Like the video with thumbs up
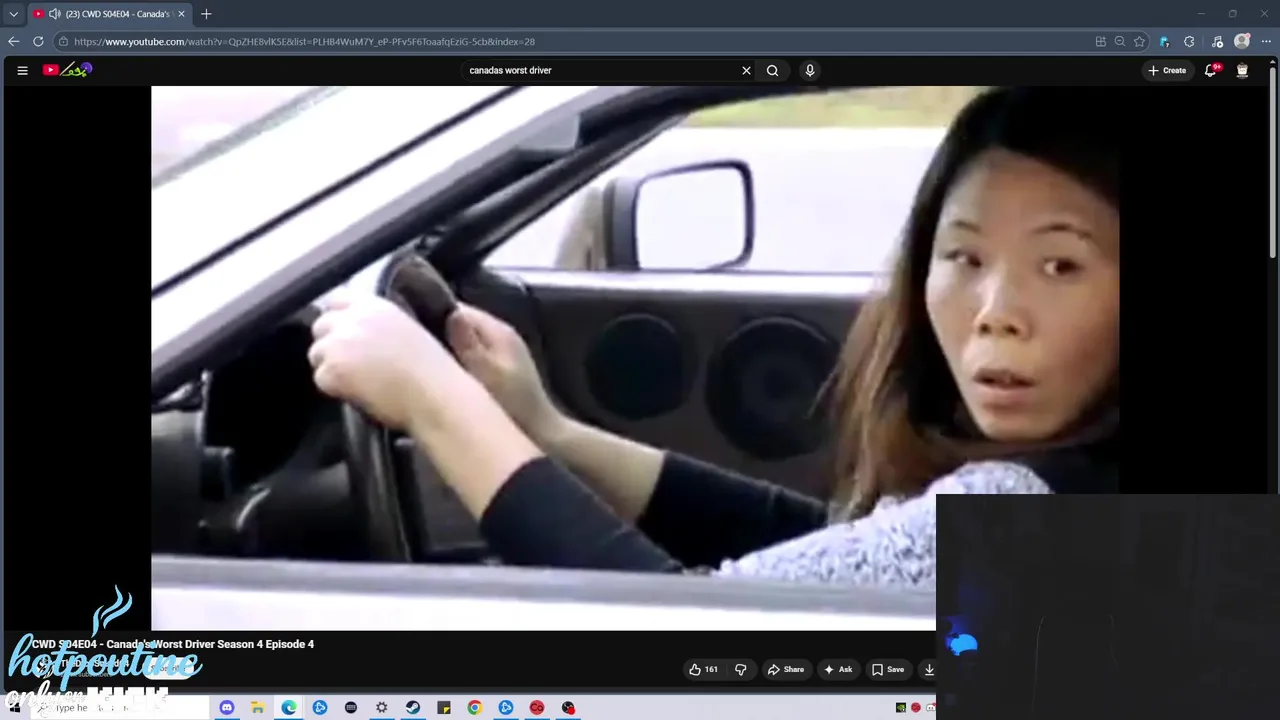This screenshot has width=1280, height=720. tap(703, 670)
